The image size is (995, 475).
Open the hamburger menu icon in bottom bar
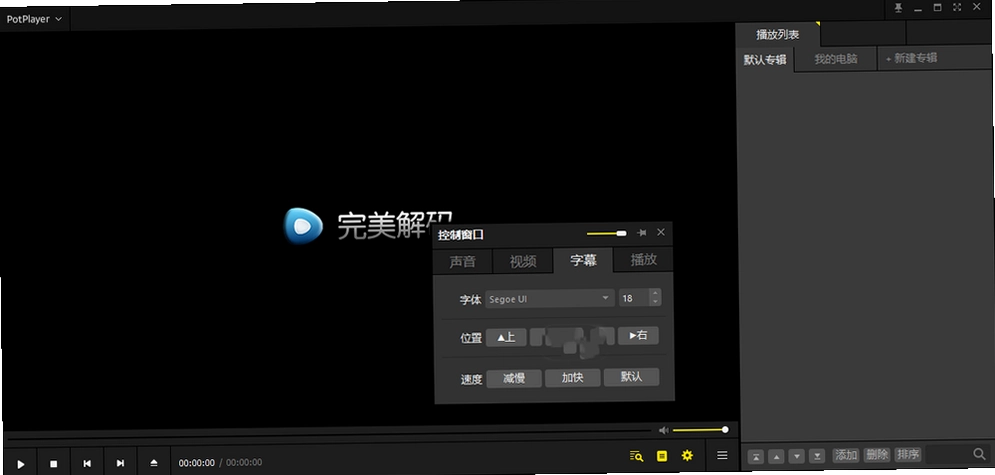tap(722, 455)
